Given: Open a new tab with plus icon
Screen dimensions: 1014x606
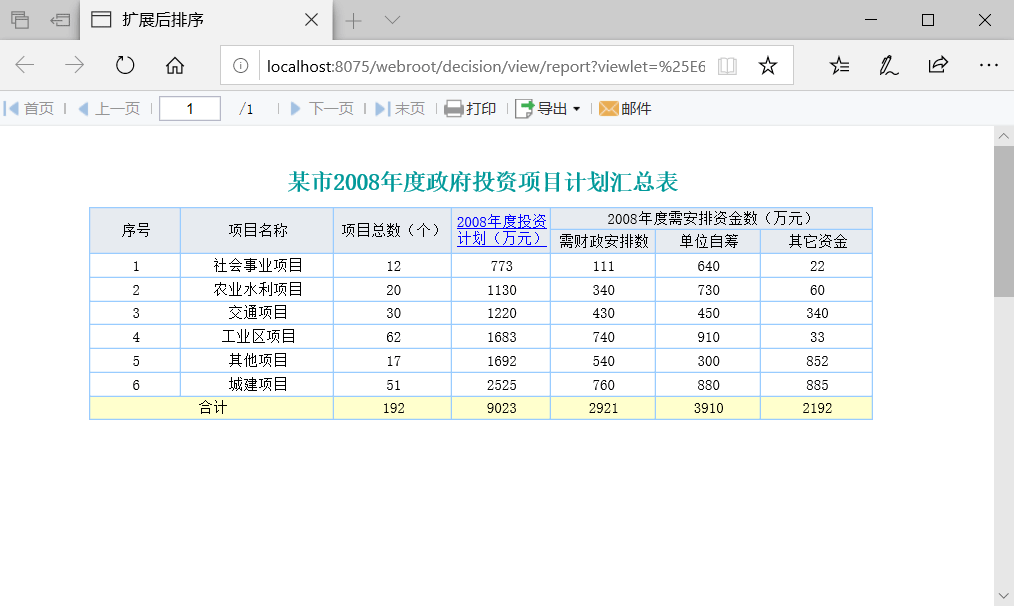Looking at the screenshot, I should point(353,21).
